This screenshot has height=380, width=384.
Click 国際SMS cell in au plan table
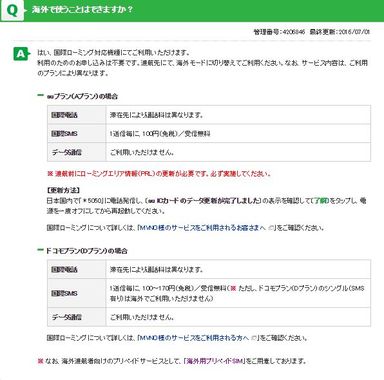tap(77, 134)
